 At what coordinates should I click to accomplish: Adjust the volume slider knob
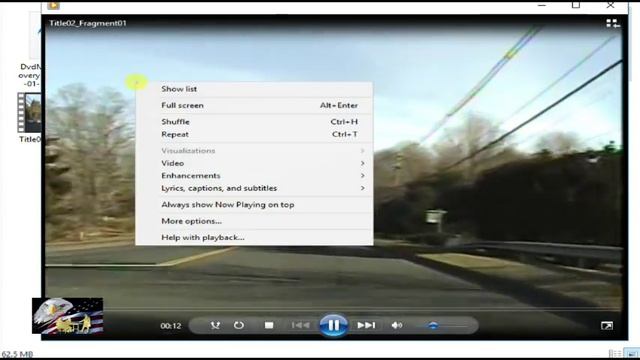click(x=433, y=325)
